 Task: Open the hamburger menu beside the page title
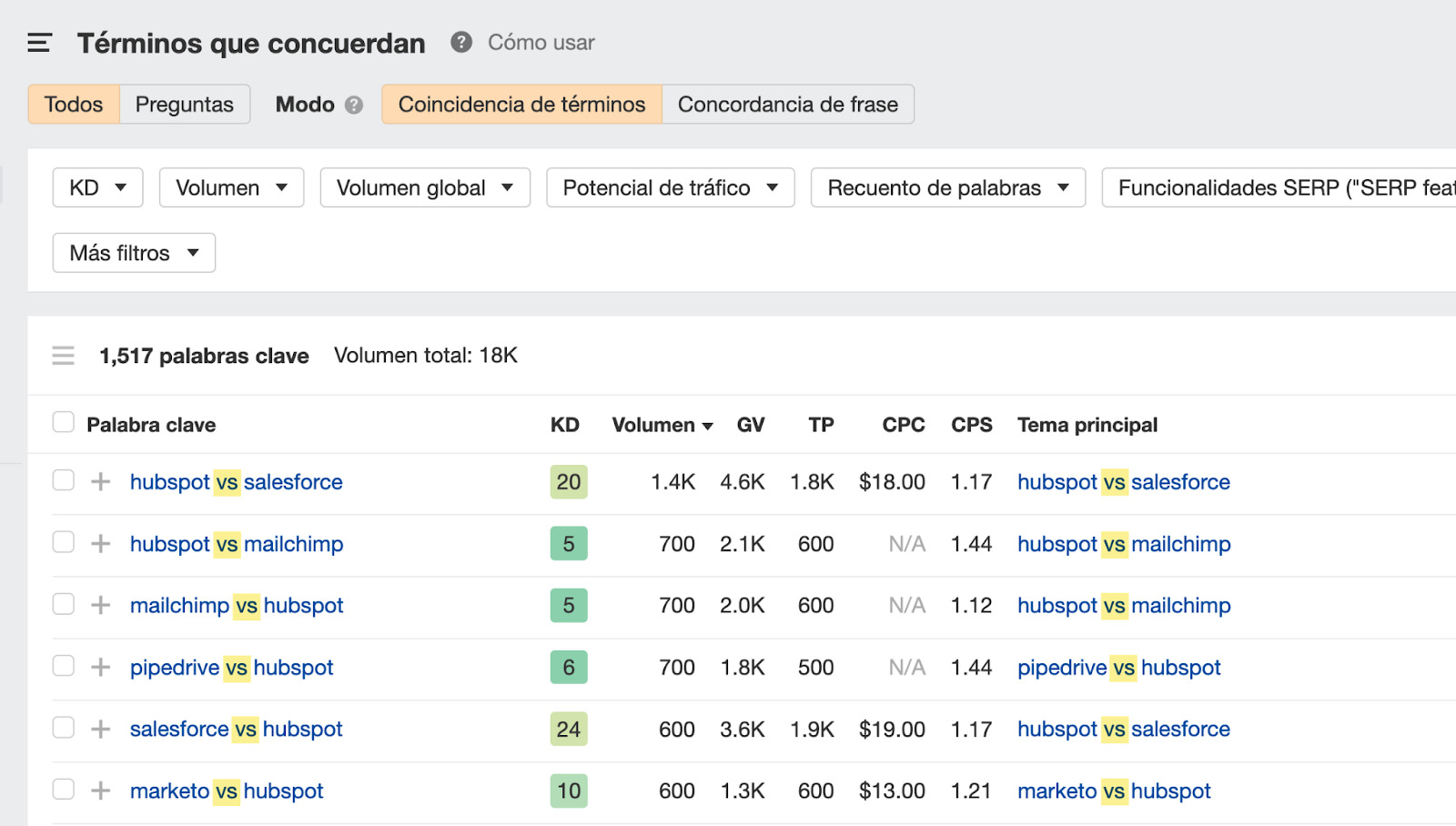point(39,43)
